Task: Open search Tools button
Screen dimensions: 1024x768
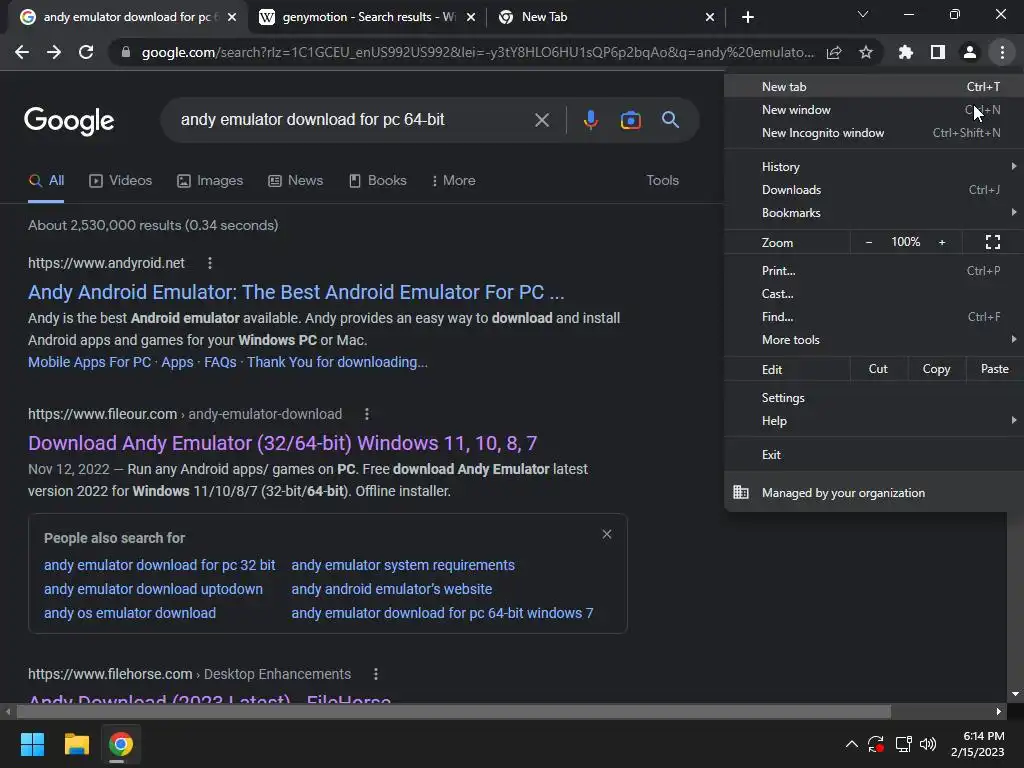Action: tap(662, 180)
